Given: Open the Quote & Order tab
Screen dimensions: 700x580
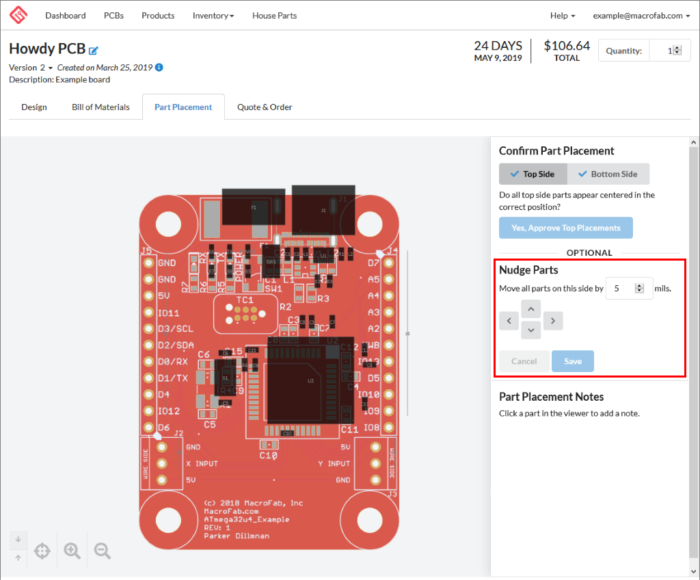Looking at the screenshot, I should (264, 107).
